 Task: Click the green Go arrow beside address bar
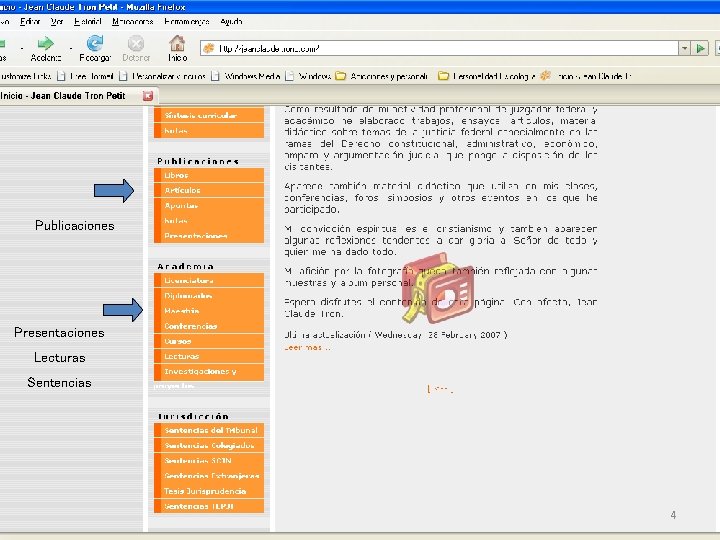701,48
